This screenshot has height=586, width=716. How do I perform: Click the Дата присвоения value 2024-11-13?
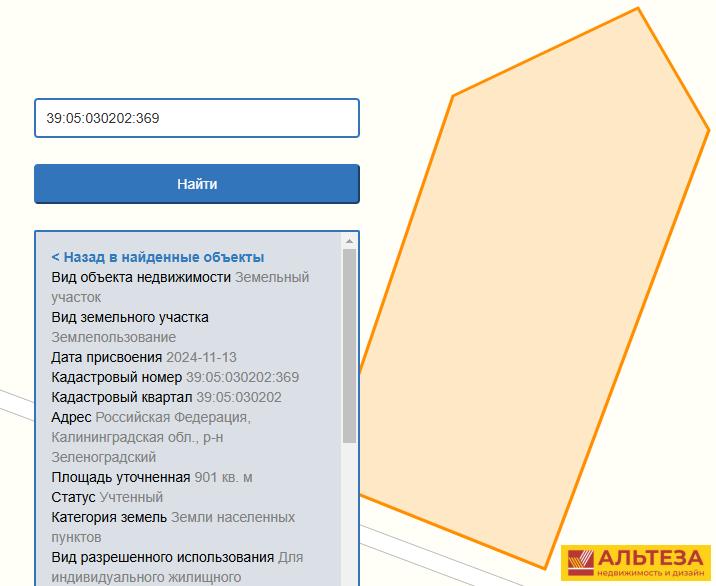(201, 357)
